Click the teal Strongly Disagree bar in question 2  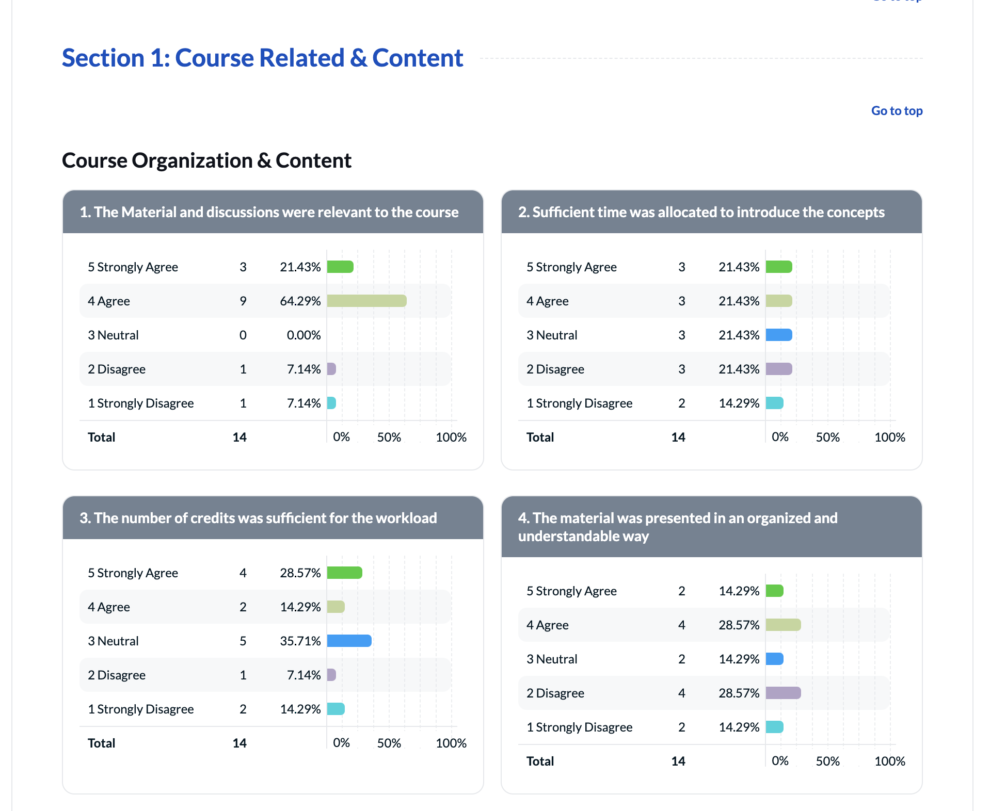[775, 403]
